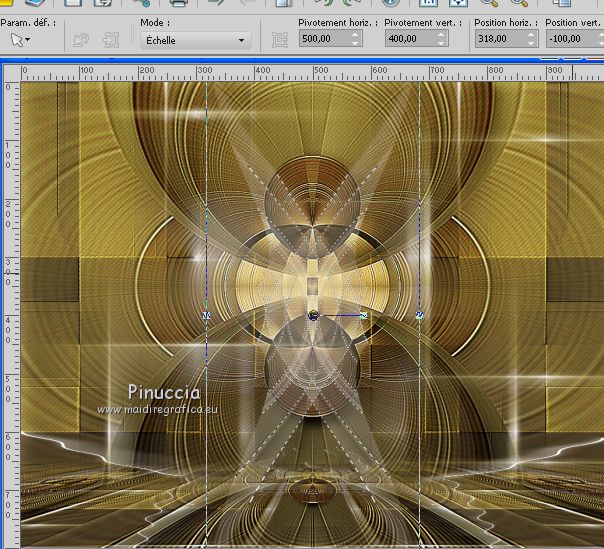The image size is (604, 549).
Task: Open the Param. déf. presets picker
Action: tap(20, 40)
